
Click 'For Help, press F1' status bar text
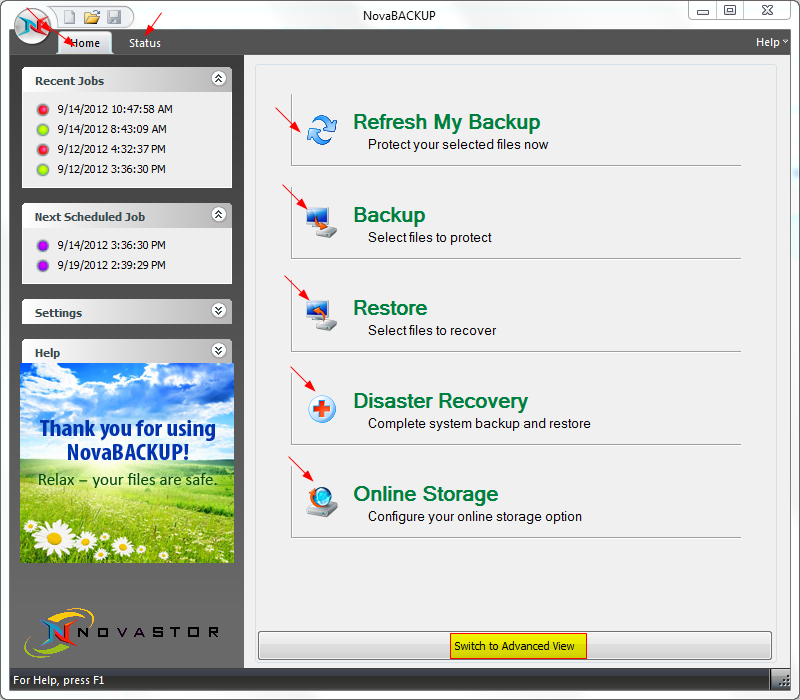click(x=59, y=680)
